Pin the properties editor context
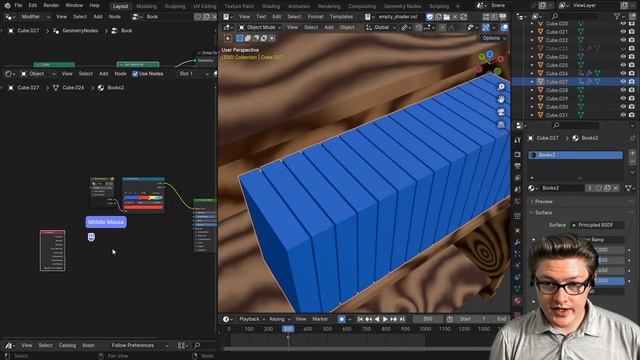The width and height of the screenshot is (640, 360). (633, 138)
